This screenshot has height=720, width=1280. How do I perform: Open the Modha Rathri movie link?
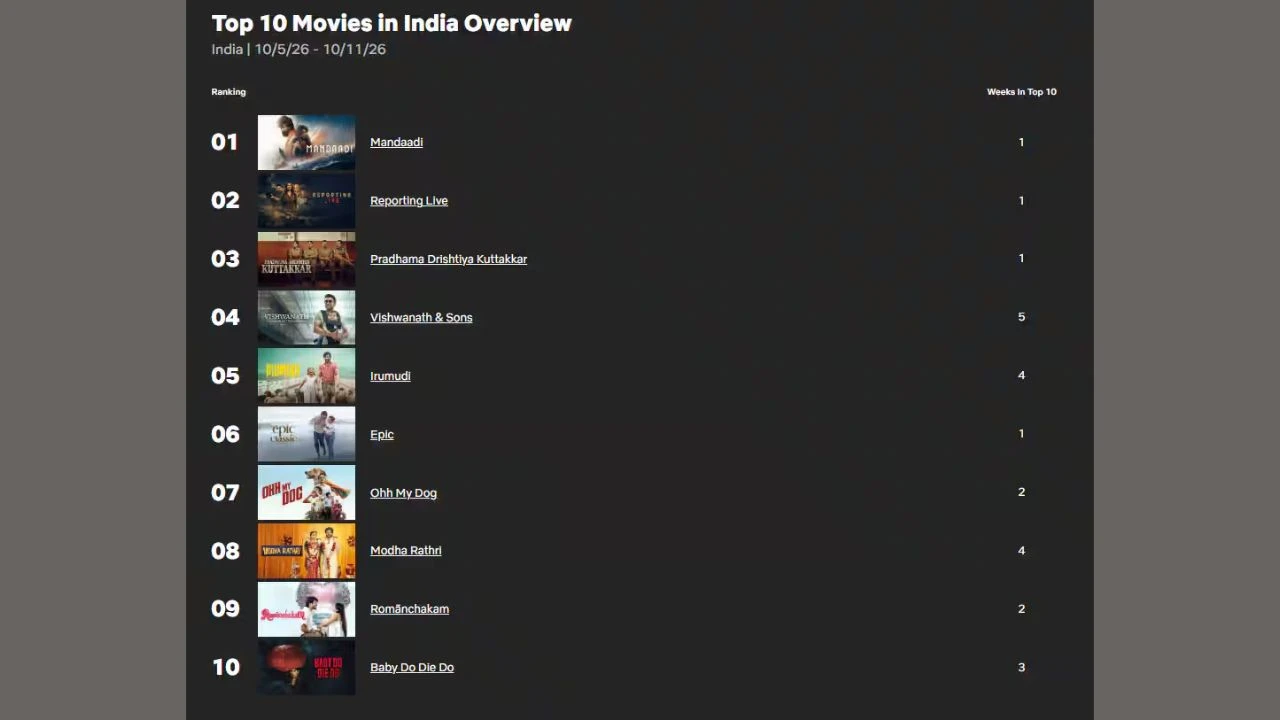pyautogui.click(x=406, y=551)
